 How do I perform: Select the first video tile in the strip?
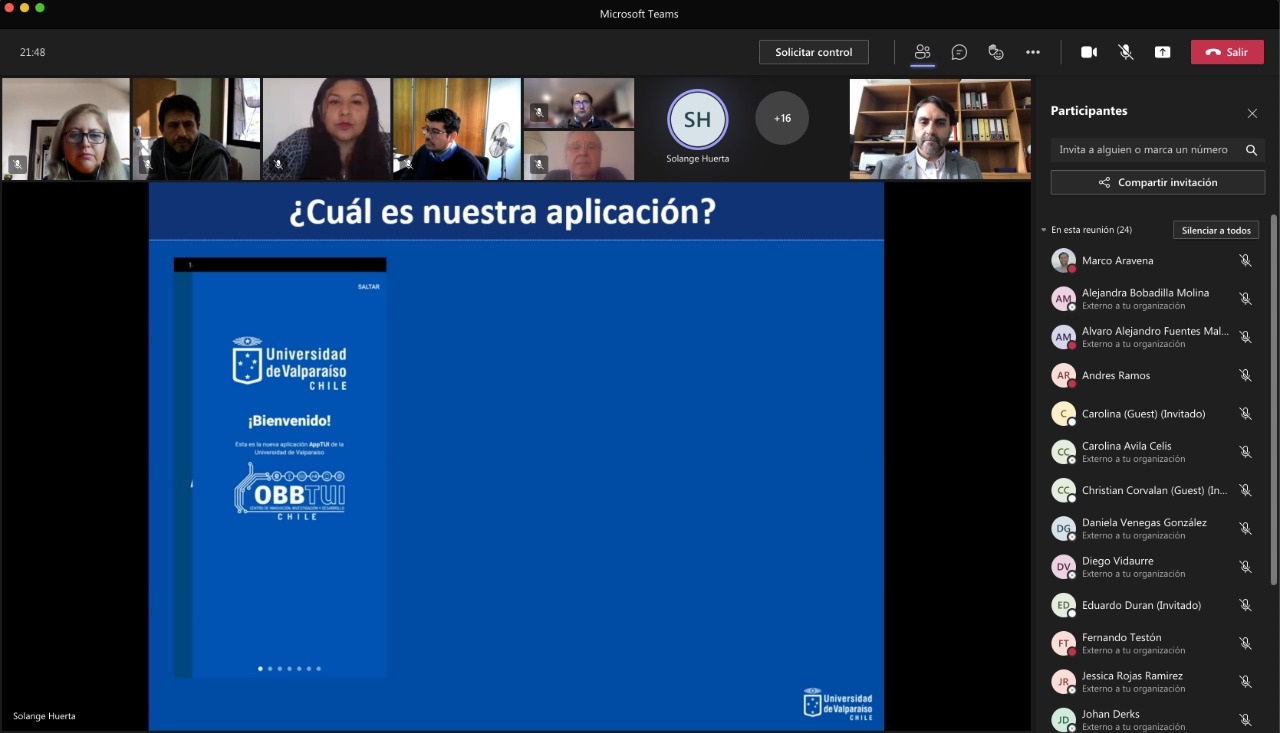click(66, 129)
